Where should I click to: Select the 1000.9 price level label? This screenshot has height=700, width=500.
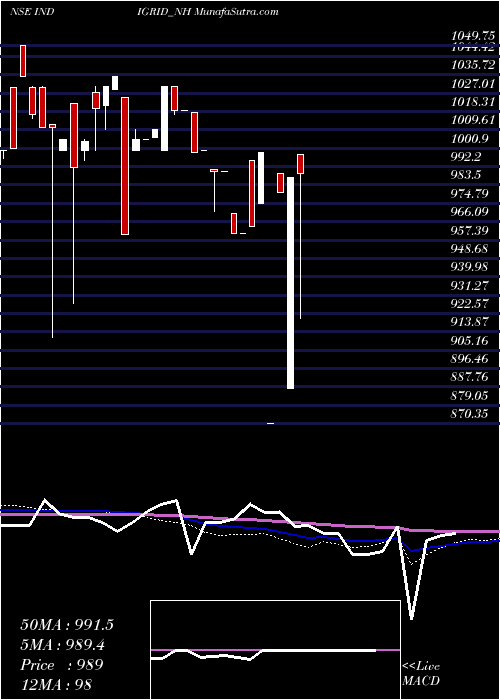pyautogui.click(x=469, y=138)
